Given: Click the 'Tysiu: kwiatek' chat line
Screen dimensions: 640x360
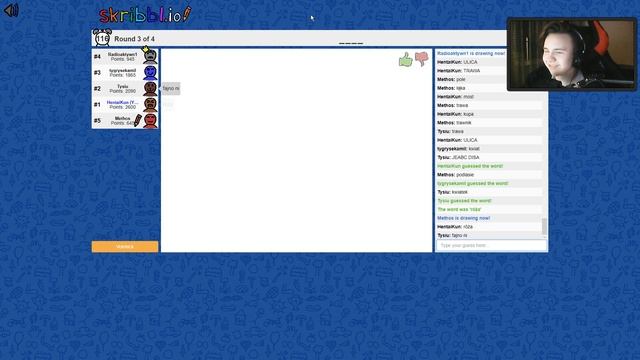Looking at the screenshot, I should [x=453, y=192].
